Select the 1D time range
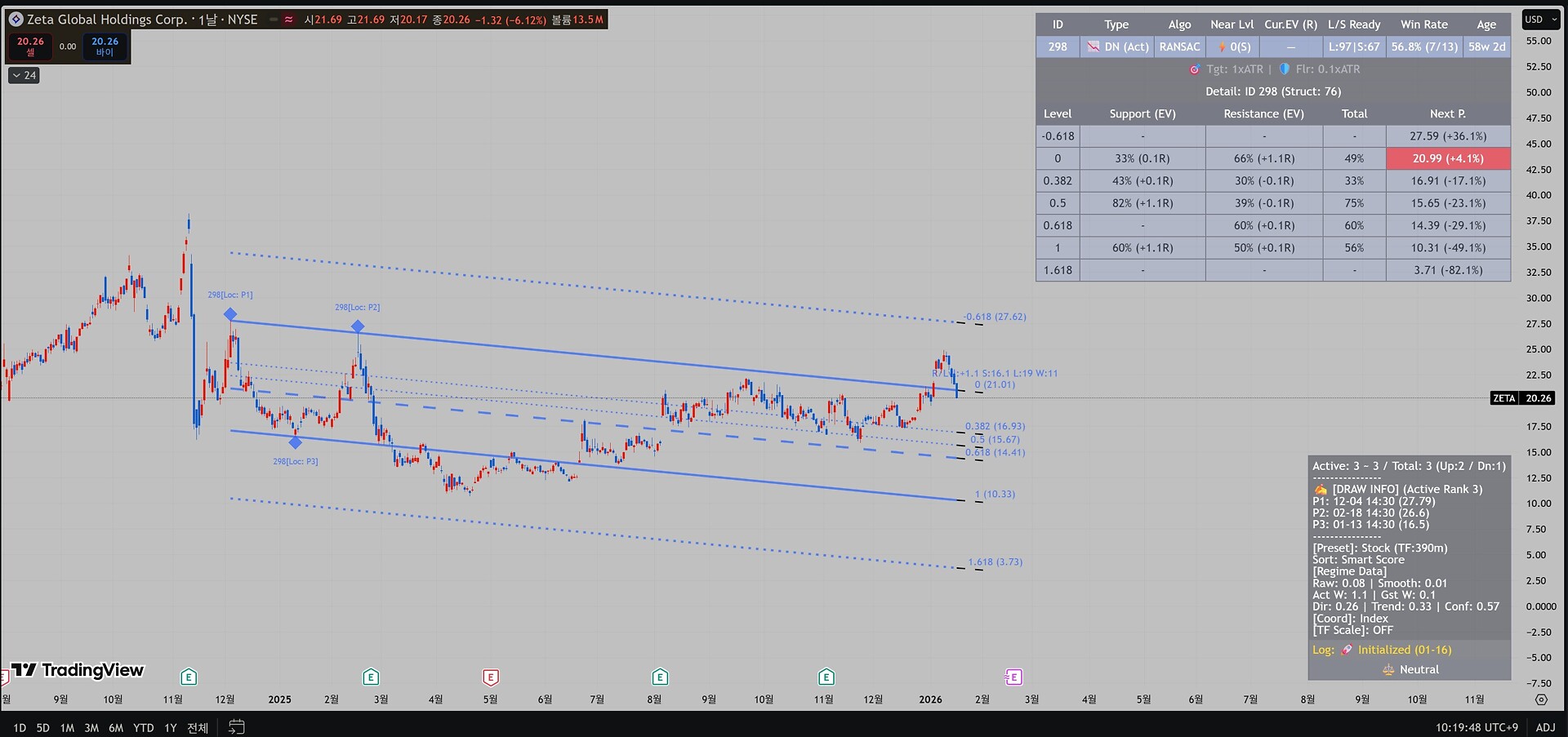1568x737 pixels. (x=20, y=727)
